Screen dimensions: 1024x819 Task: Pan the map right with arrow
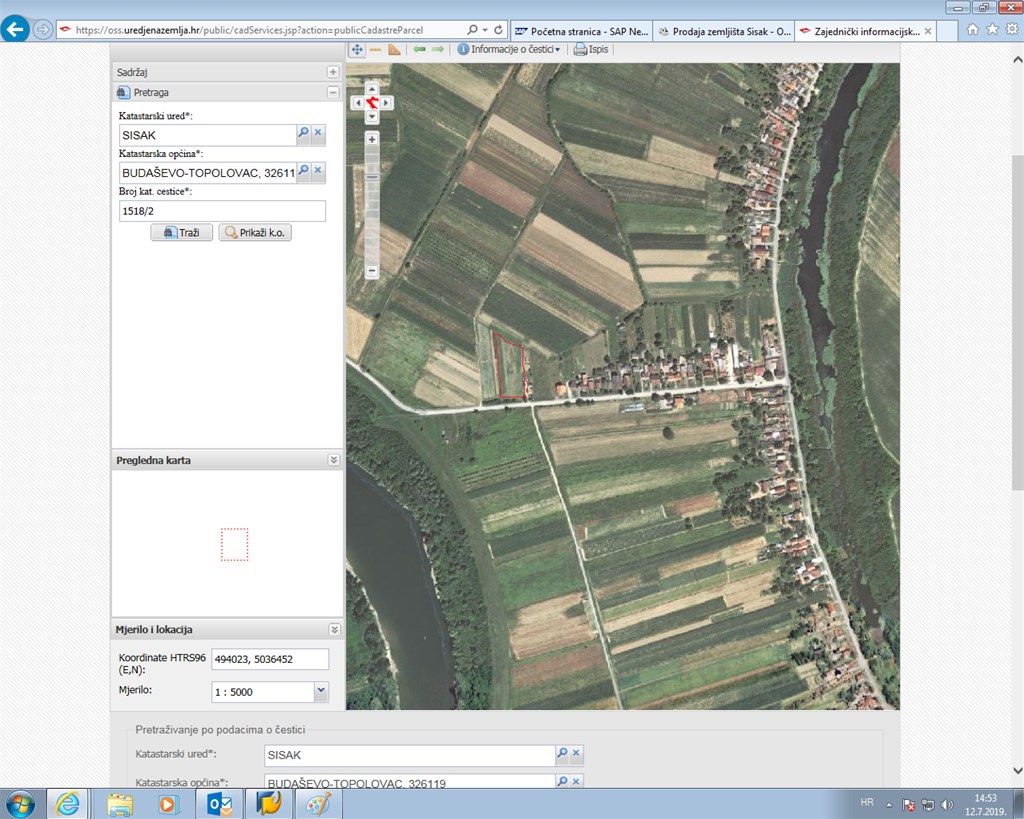386,102
